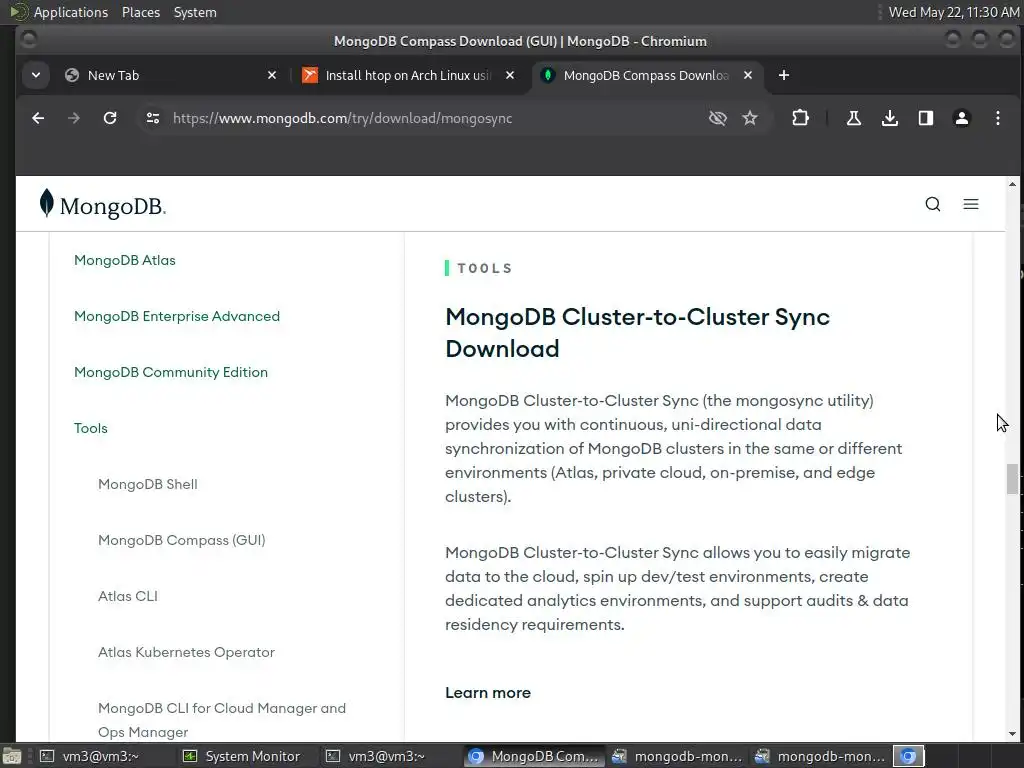Click the Learn more heading

488,693
